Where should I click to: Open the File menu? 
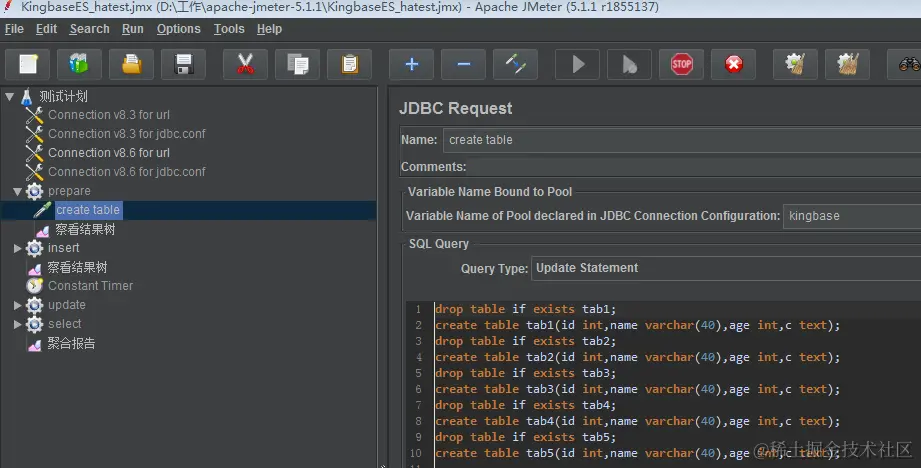click(x=14, y=29)
